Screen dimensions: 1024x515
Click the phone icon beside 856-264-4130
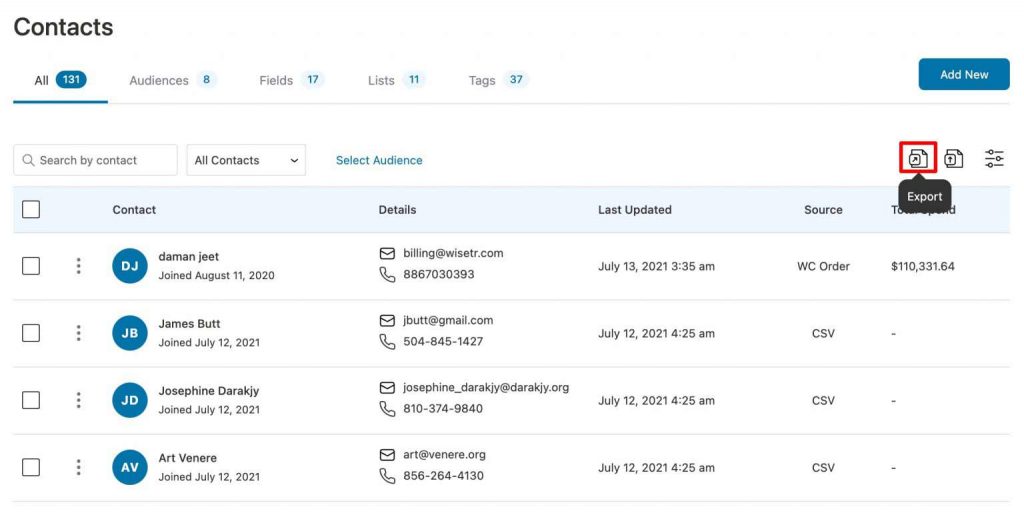pyautogui.click(x=387, y=476)
